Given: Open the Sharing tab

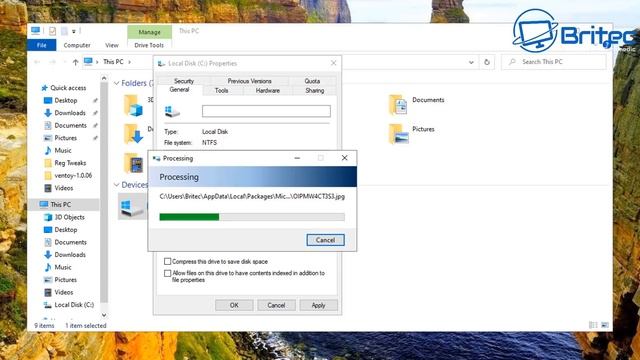Looking at the screenshot, I should [x=315, y=91].
